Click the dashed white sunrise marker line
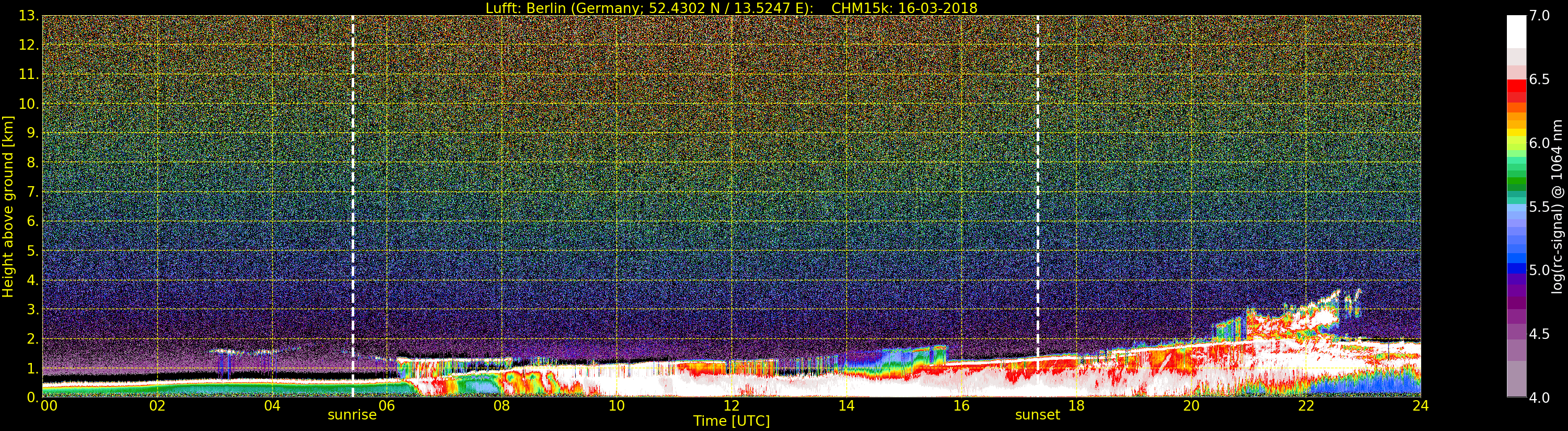The image size is (1568, 431). (353, 206)
